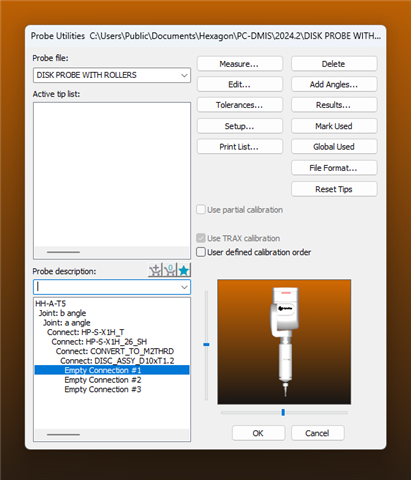This screenshot has width=411, height=480.
Task: Toggle the Use partial calibration checkbox
Action: point(201,210)
